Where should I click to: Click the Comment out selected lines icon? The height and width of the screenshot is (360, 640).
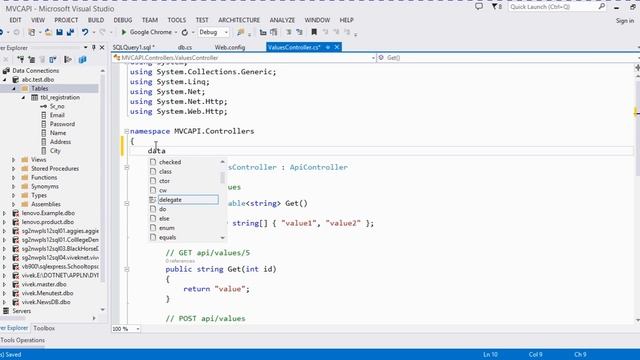pos(289,32)
